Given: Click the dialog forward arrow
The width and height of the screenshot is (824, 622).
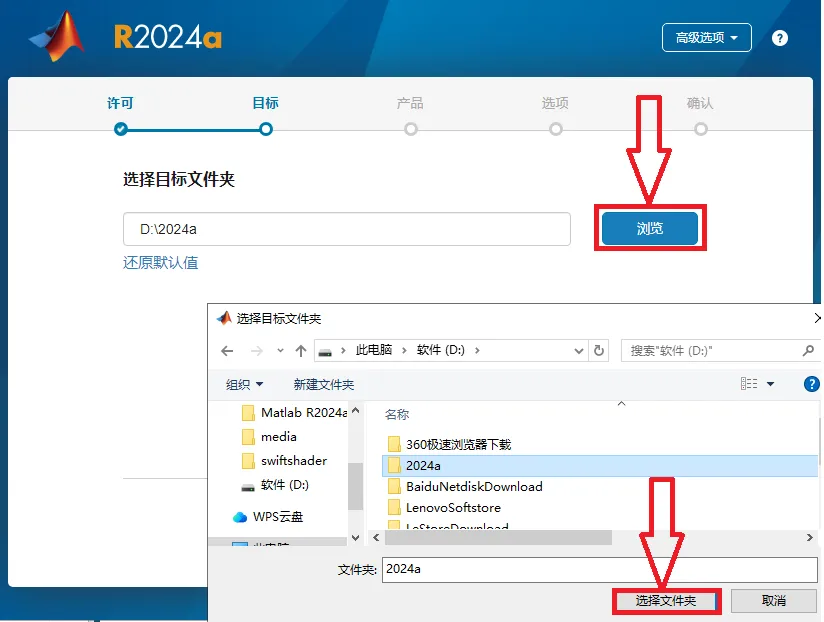Looking at the screenshot, I should (257, 351).
